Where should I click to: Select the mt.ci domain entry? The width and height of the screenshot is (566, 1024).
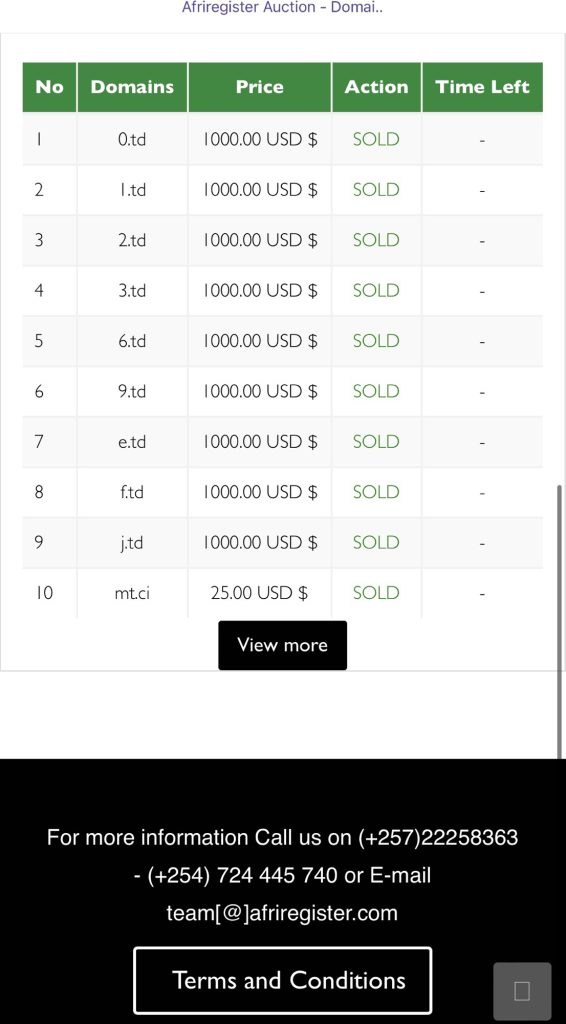[132, 593]
